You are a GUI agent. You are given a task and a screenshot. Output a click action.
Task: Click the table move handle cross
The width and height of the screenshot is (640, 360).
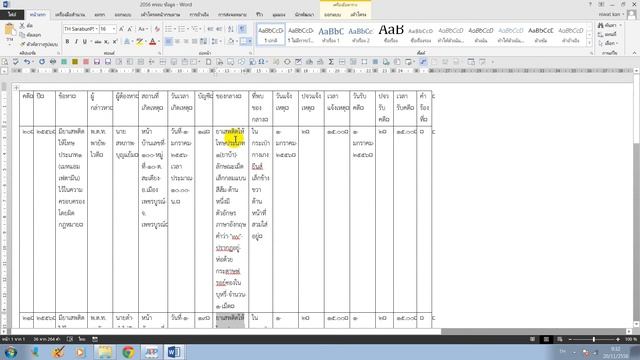coord(16,88)
